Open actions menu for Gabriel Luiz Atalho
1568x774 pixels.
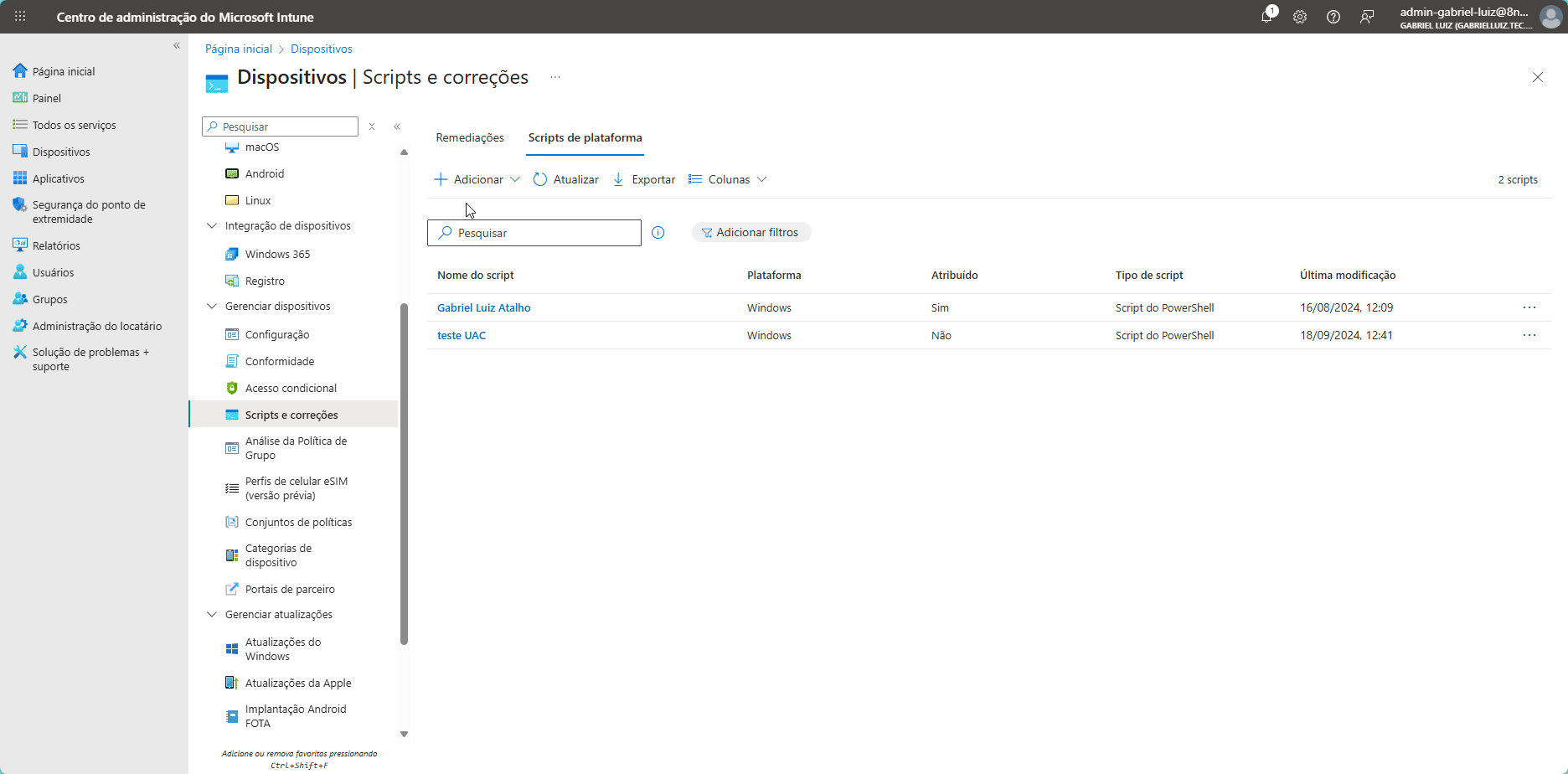tap(1529, 307)
